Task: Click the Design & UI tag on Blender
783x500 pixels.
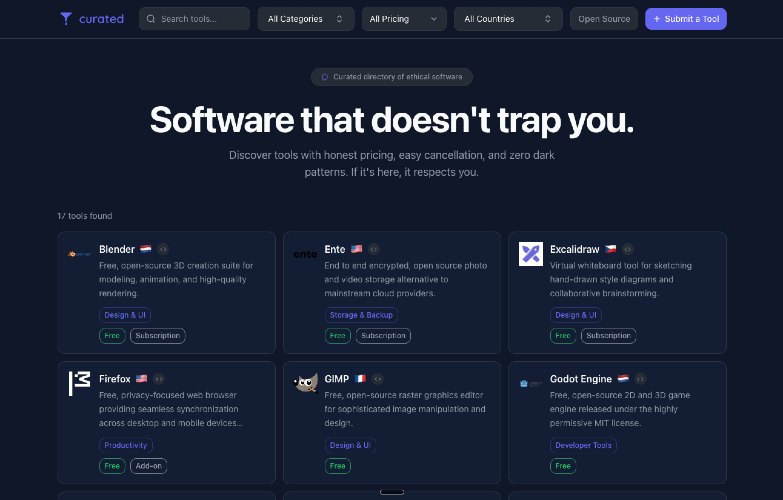Action: coord(125,315)
